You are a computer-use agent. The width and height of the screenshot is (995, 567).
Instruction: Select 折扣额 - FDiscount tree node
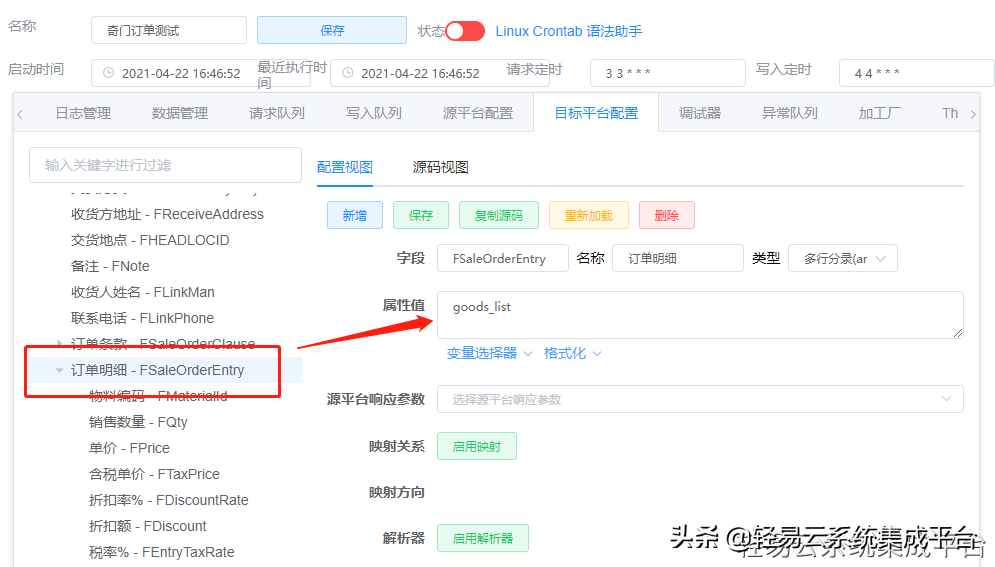pyautogui.click(x=148, y=526)
